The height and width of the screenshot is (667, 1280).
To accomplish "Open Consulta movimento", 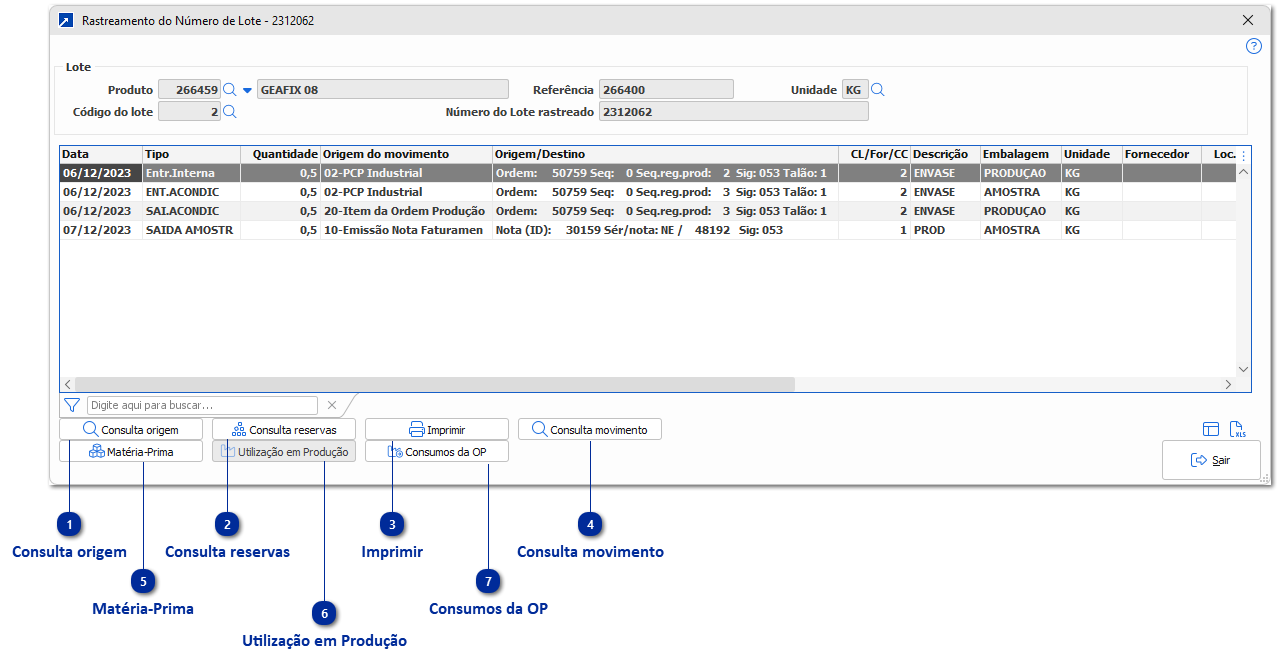I will pos(589,430).
